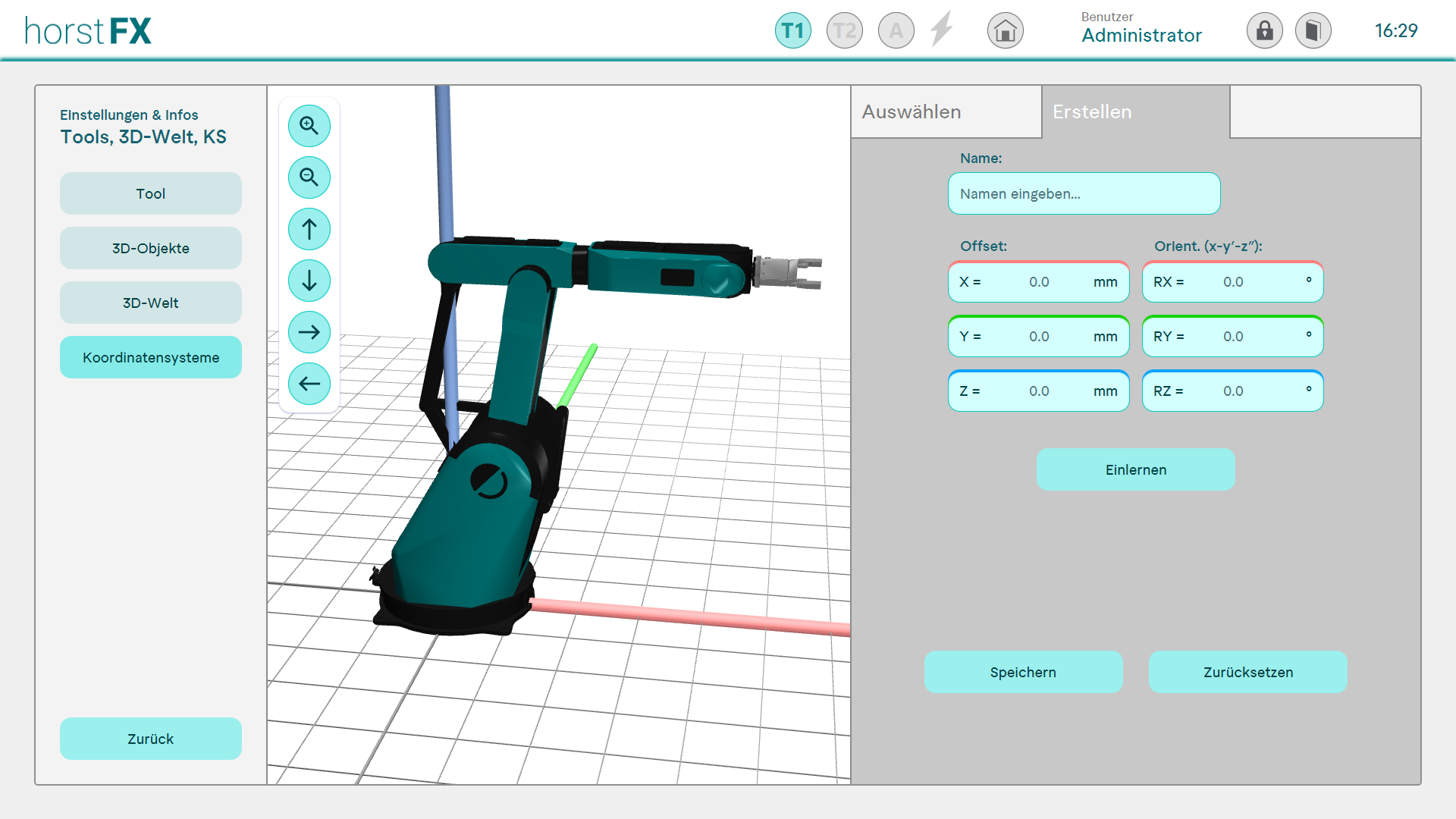Open the Erstellen tab
Image resolution: width=1456 pixels, height=819 pixels.
1135,112
